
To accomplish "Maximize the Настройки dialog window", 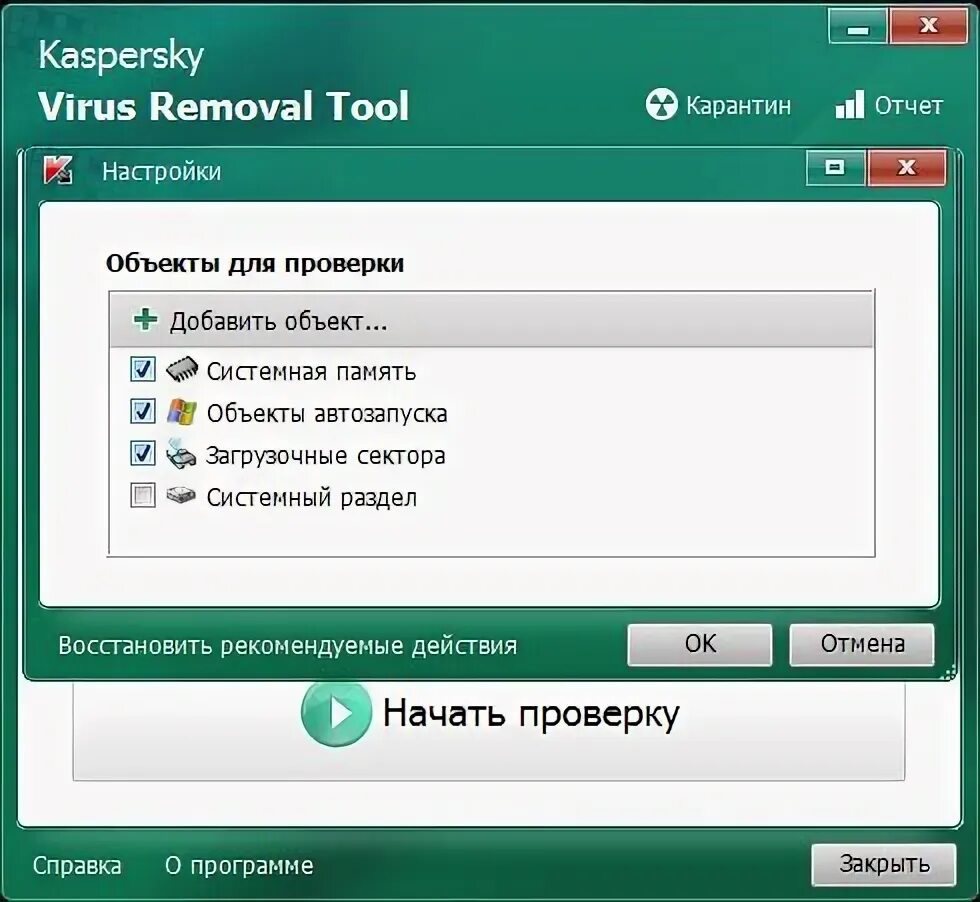I will point(836,167).
